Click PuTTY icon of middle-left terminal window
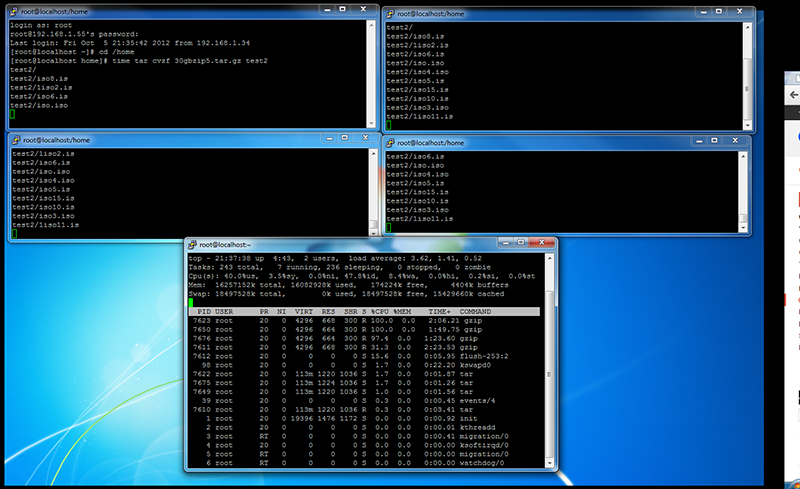The height and width of the screenshot is (489, 800). [15, 140]
